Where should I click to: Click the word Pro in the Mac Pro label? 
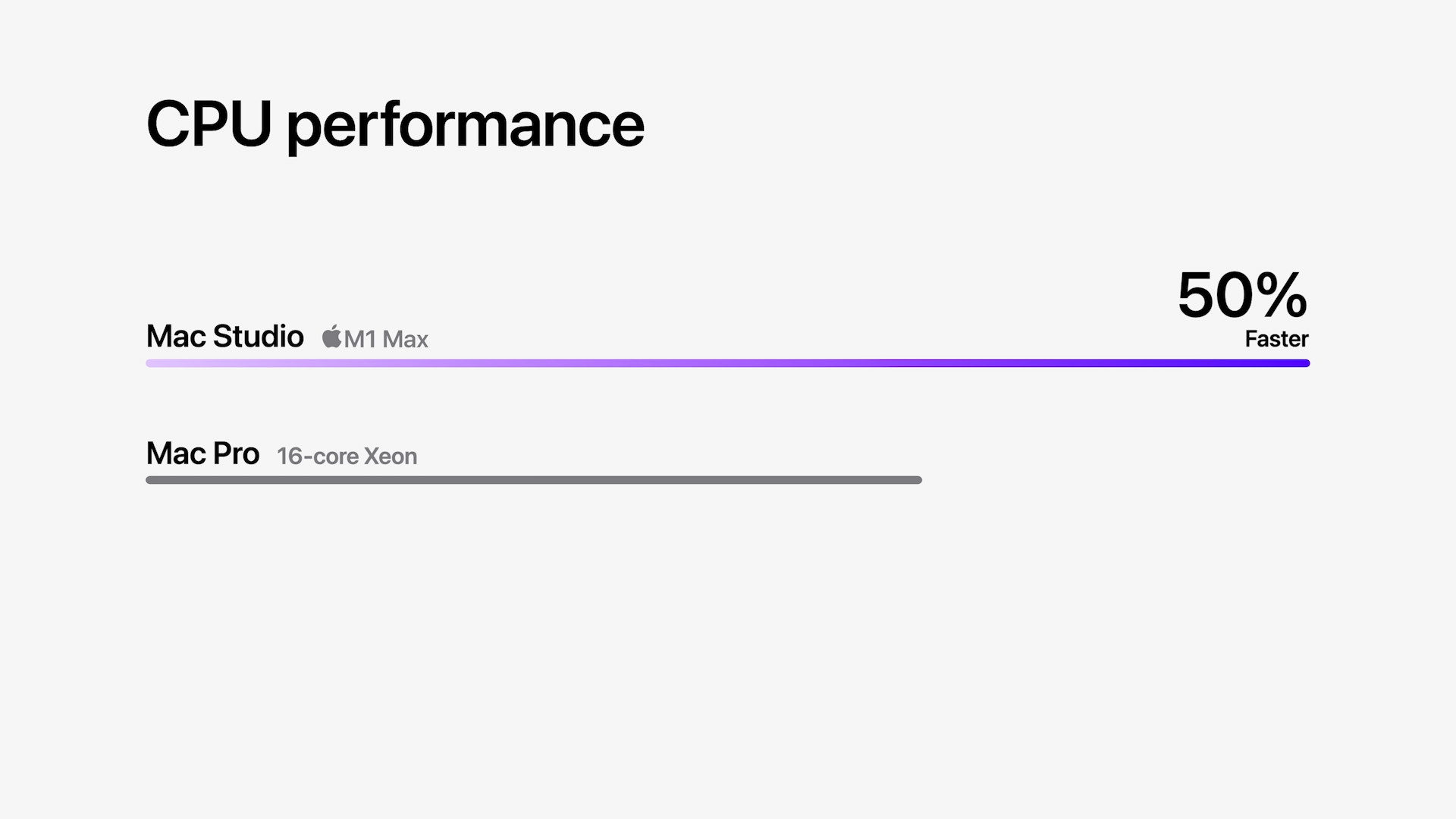coord(236,453)
